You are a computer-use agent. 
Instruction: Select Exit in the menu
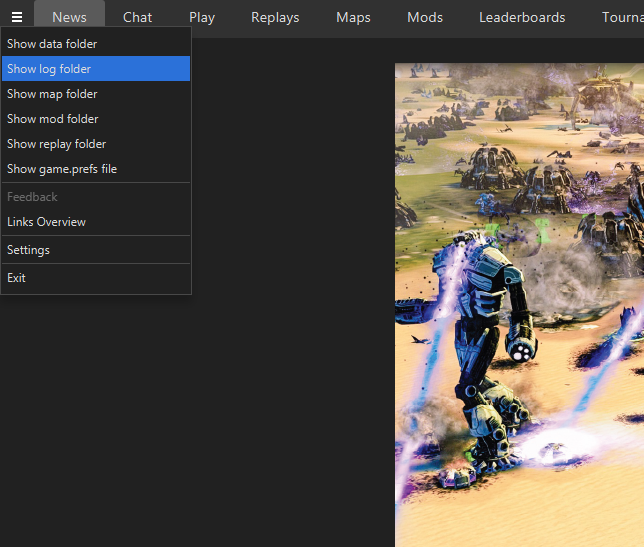96,278
